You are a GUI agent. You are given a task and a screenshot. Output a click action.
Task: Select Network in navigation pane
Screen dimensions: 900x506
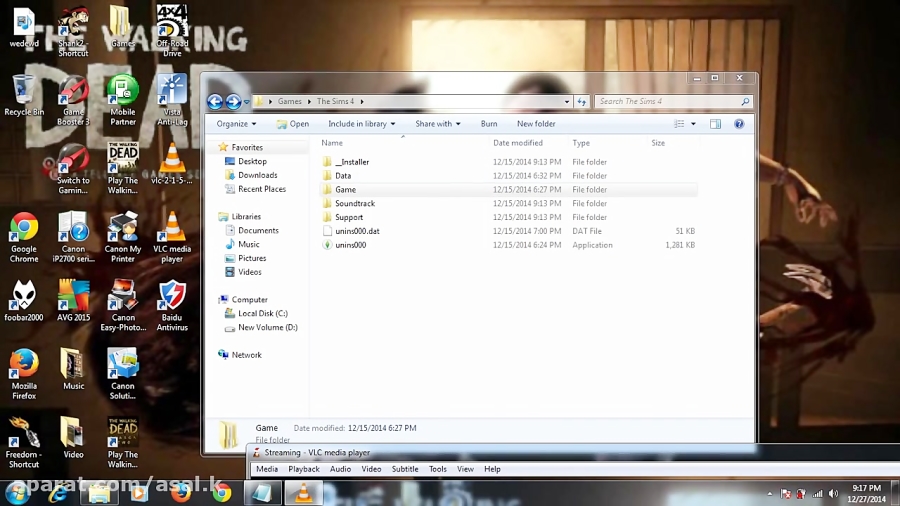(246, 355)
